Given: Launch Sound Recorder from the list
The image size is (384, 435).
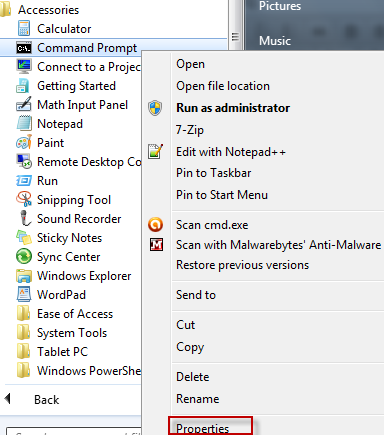Looking at the screenshot, I should [x=79, y=219].
